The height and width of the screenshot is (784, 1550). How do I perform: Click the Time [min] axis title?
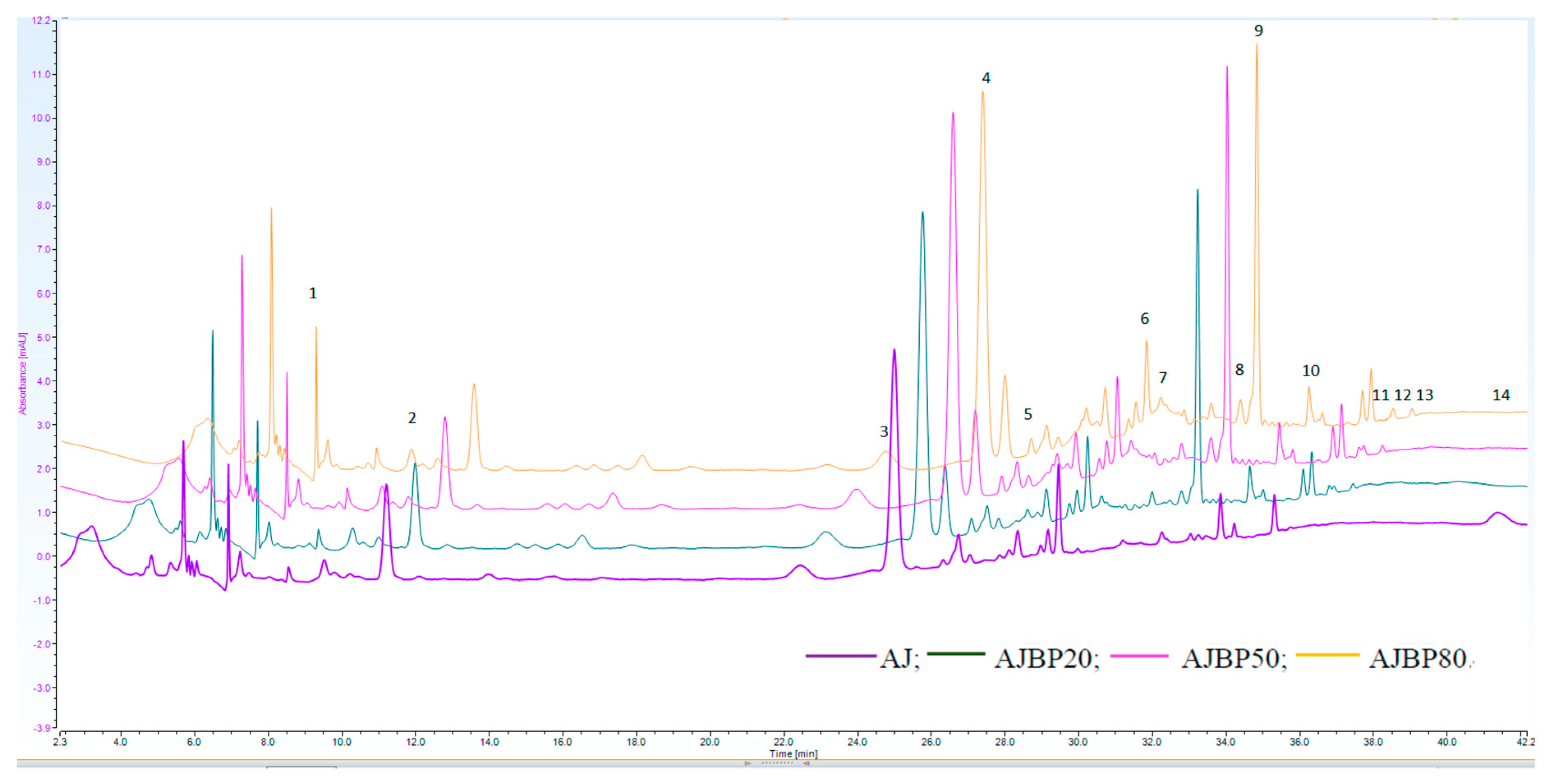pyautogui.click(x=793, y=753)
